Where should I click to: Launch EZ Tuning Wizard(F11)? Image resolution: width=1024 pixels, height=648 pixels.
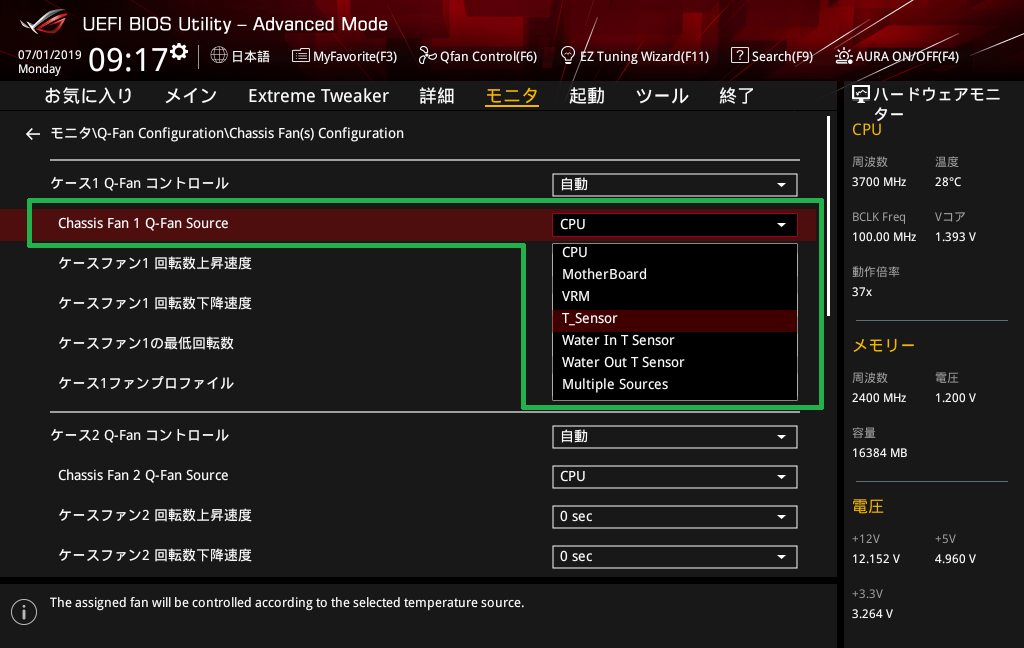pos(635,56)
